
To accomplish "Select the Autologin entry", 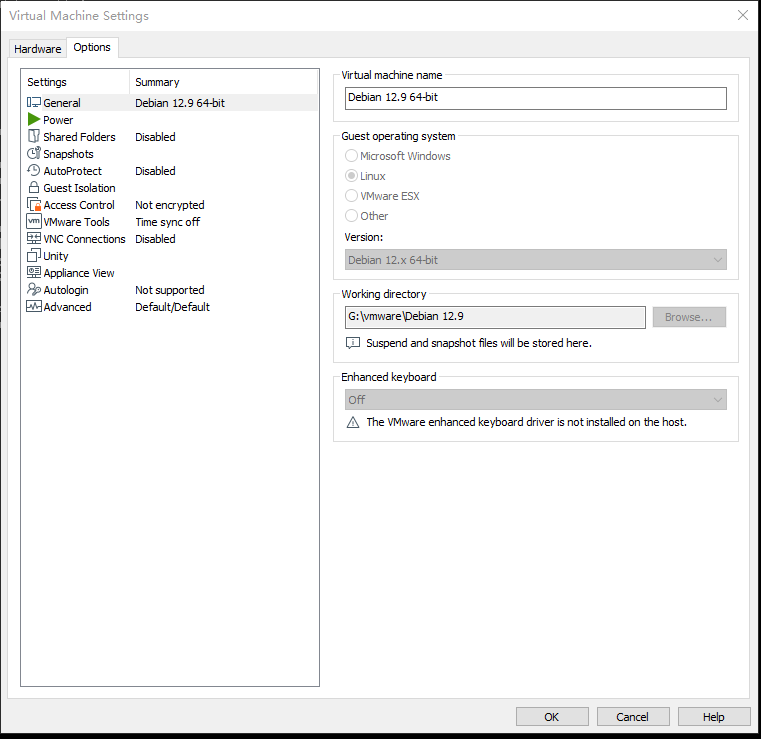I will tap(66, 290).
